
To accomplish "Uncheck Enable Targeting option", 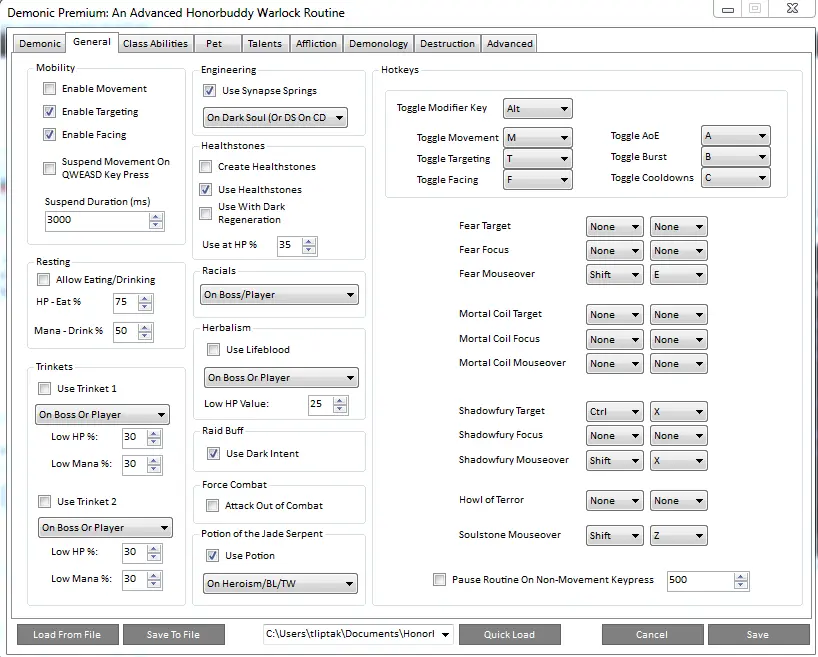I will pyautogui.click(x=50, y=112).
